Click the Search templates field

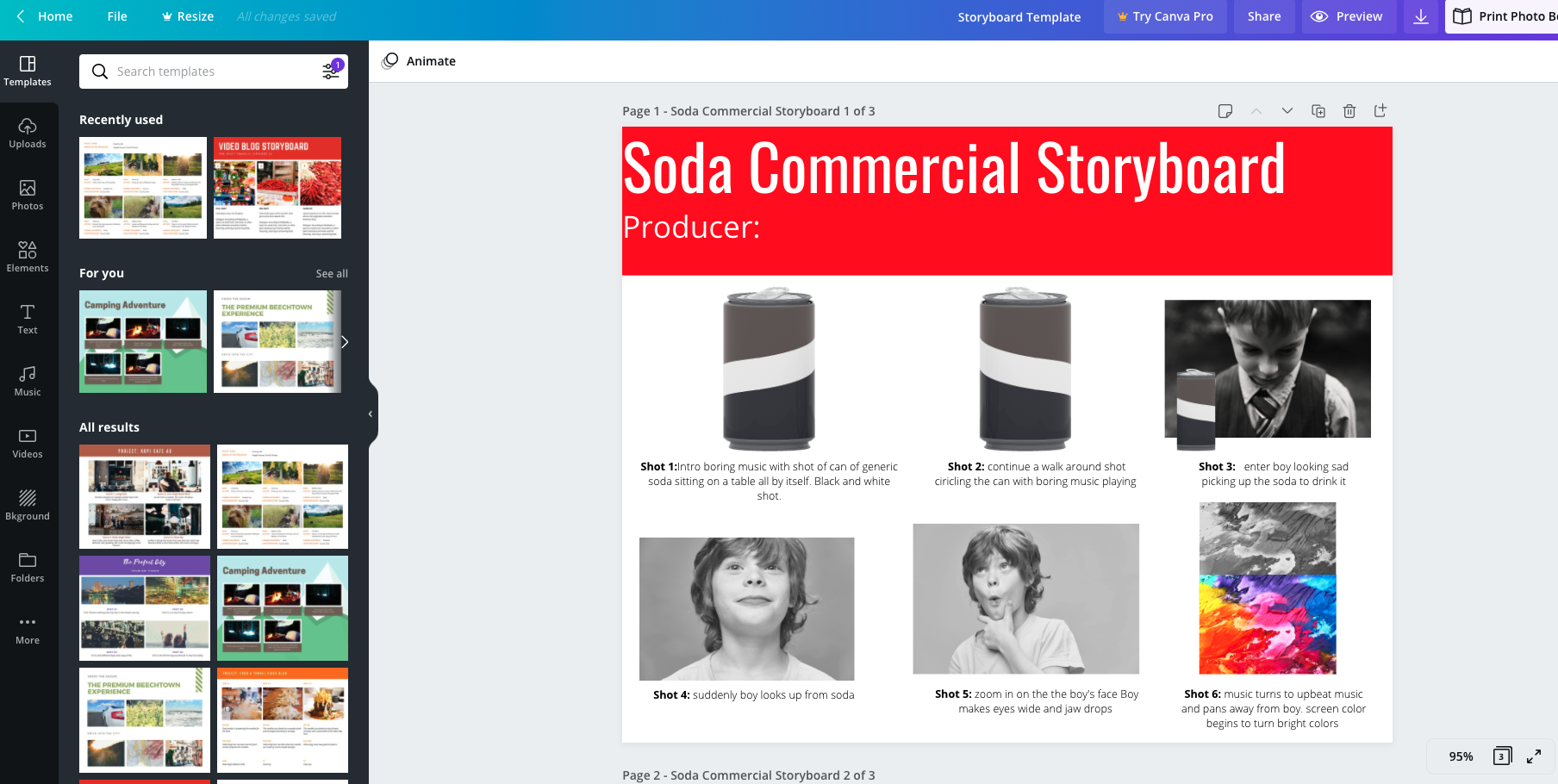207,72
